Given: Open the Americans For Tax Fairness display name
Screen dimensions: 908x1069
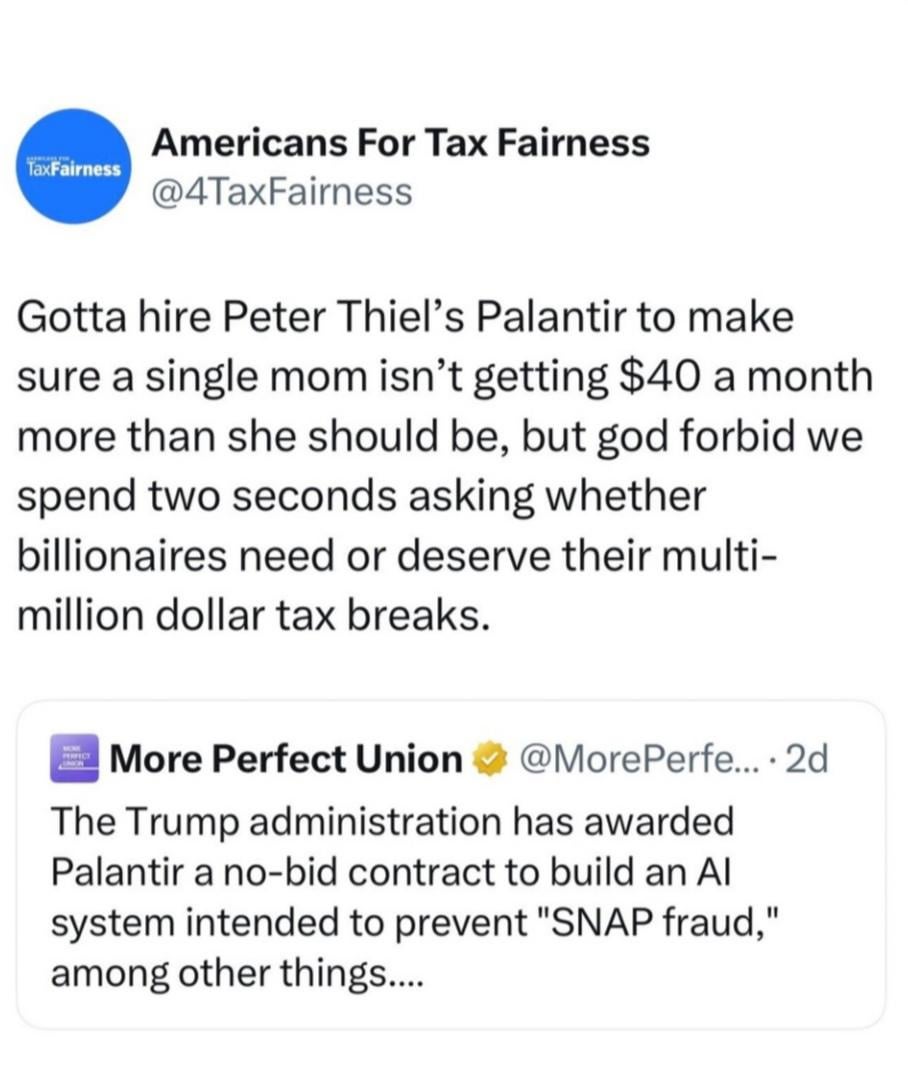Looking at the screenshot, I should (400, 144).
